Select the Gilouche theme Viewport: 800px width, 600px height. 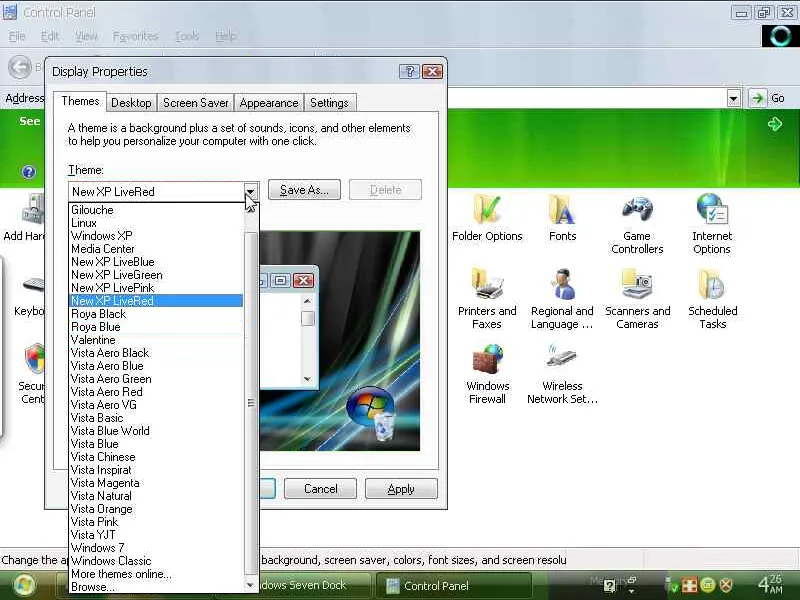(x=156, y=210)
